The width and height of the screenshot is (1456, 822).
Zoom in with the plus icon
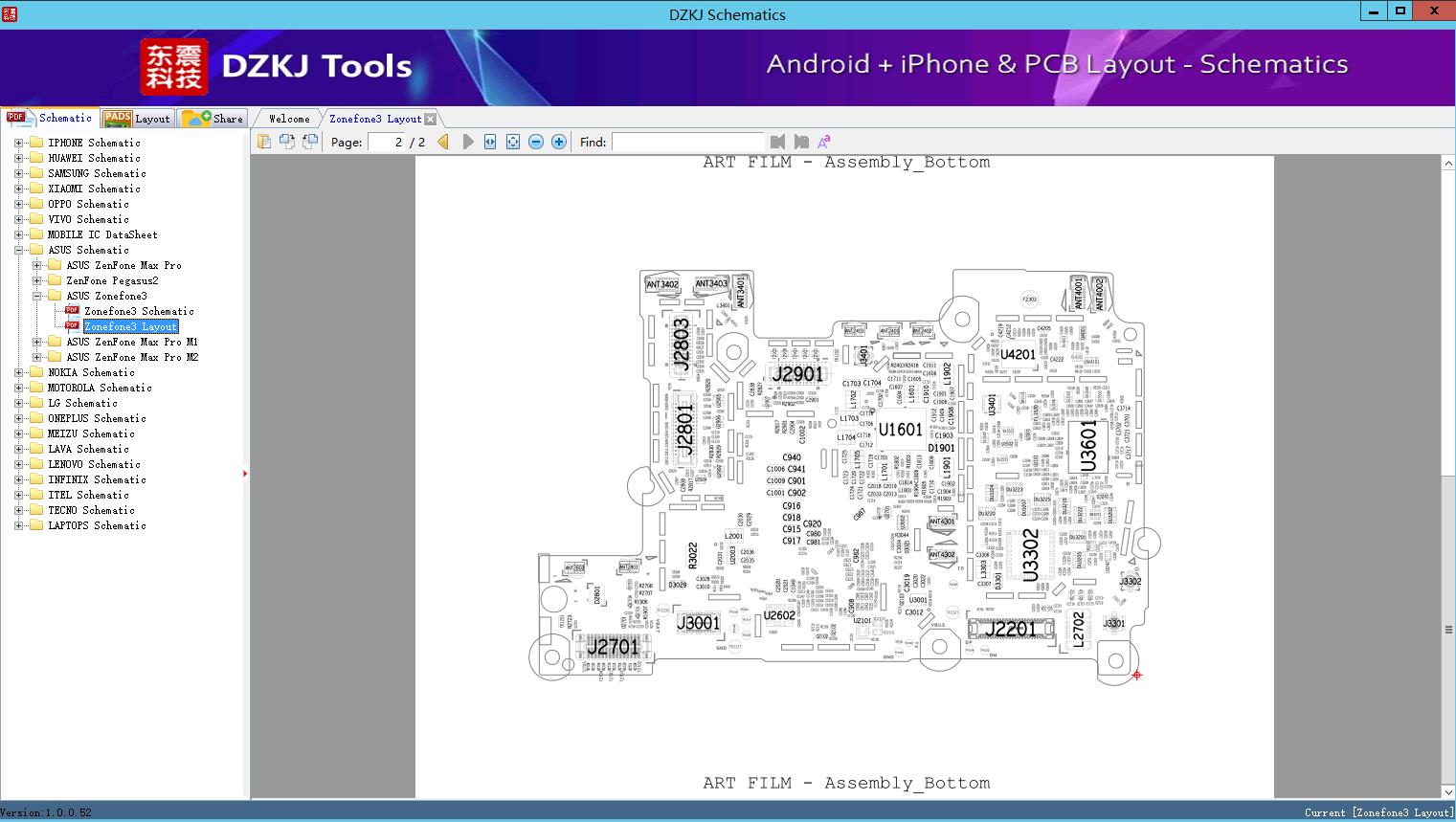[x=559, y=142]
